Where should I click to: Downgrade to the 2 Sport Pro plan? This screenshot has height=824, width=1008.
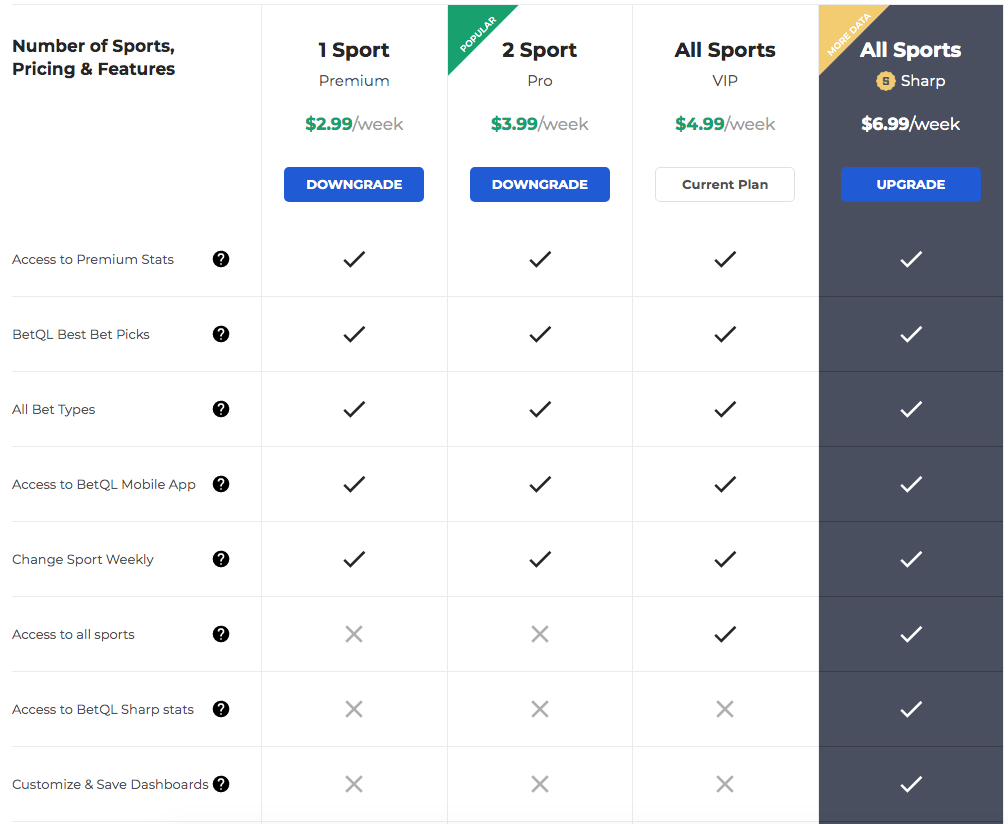click(539, 184)
